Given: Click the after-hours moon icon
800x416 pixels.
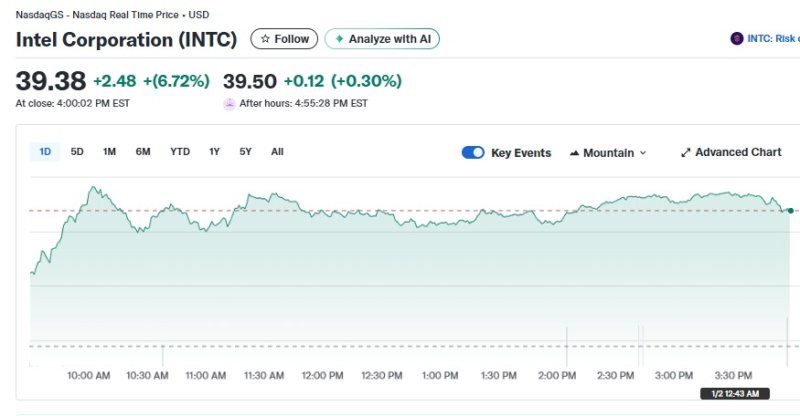Looking at the screenshot, I should (x=229, y=104).
